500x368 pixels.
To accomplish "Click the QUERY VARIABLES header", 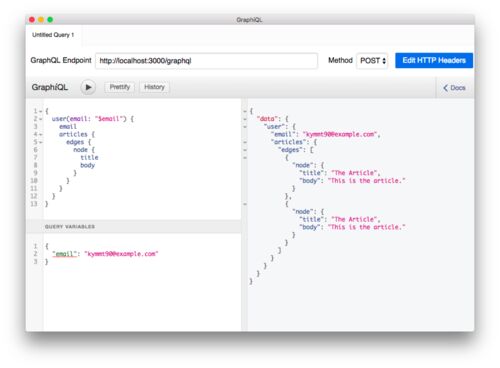I will [133, 227].
